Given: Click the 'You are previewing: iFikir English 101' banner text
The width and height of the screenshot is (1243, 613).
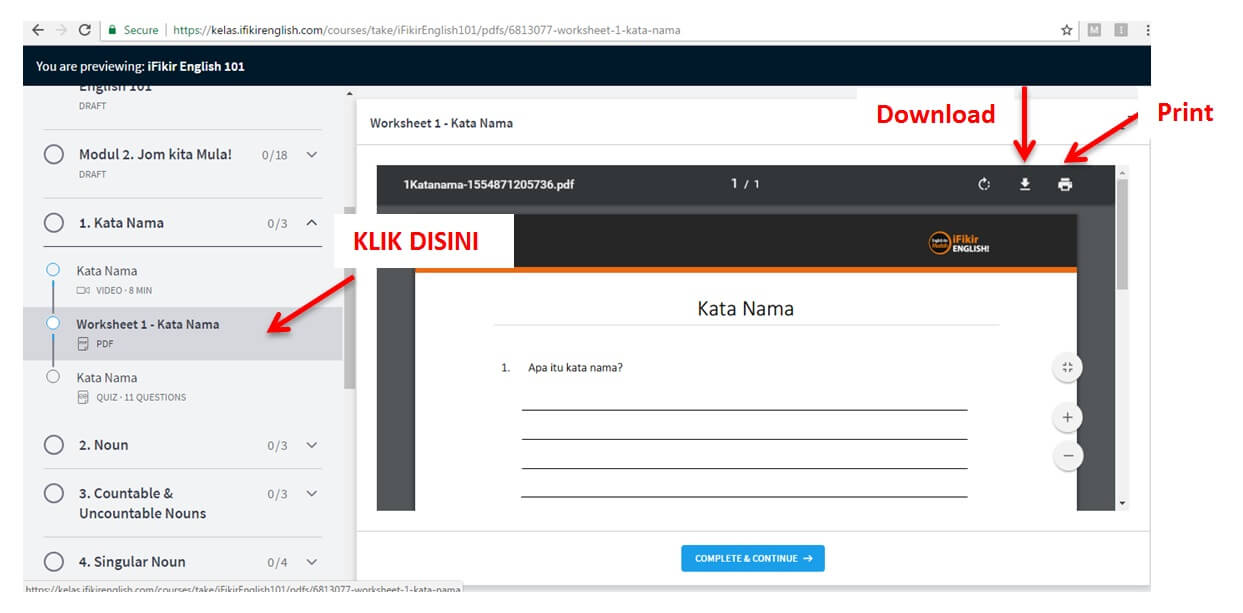Looking at the screenshot, I should [x=140, y=67].
